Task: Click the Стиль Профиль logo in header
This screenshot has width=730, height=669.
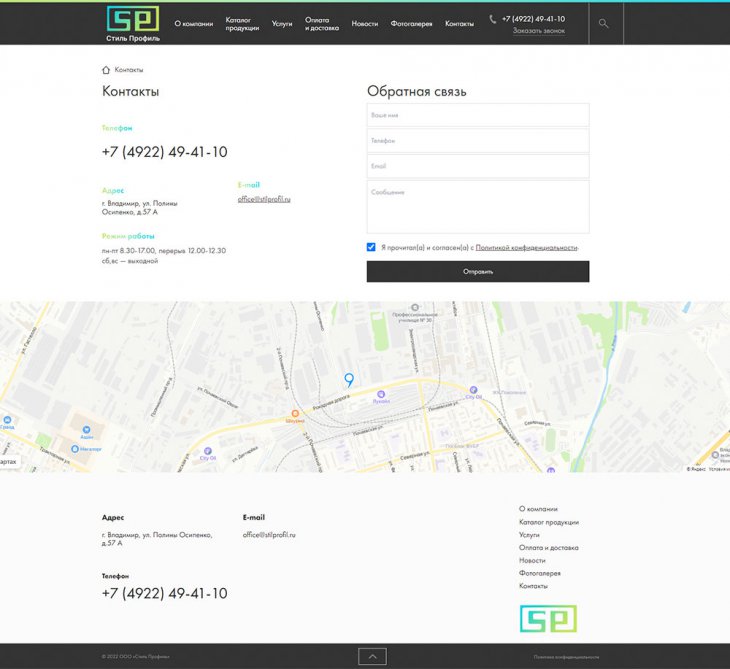Action: (x=132, y=23)
